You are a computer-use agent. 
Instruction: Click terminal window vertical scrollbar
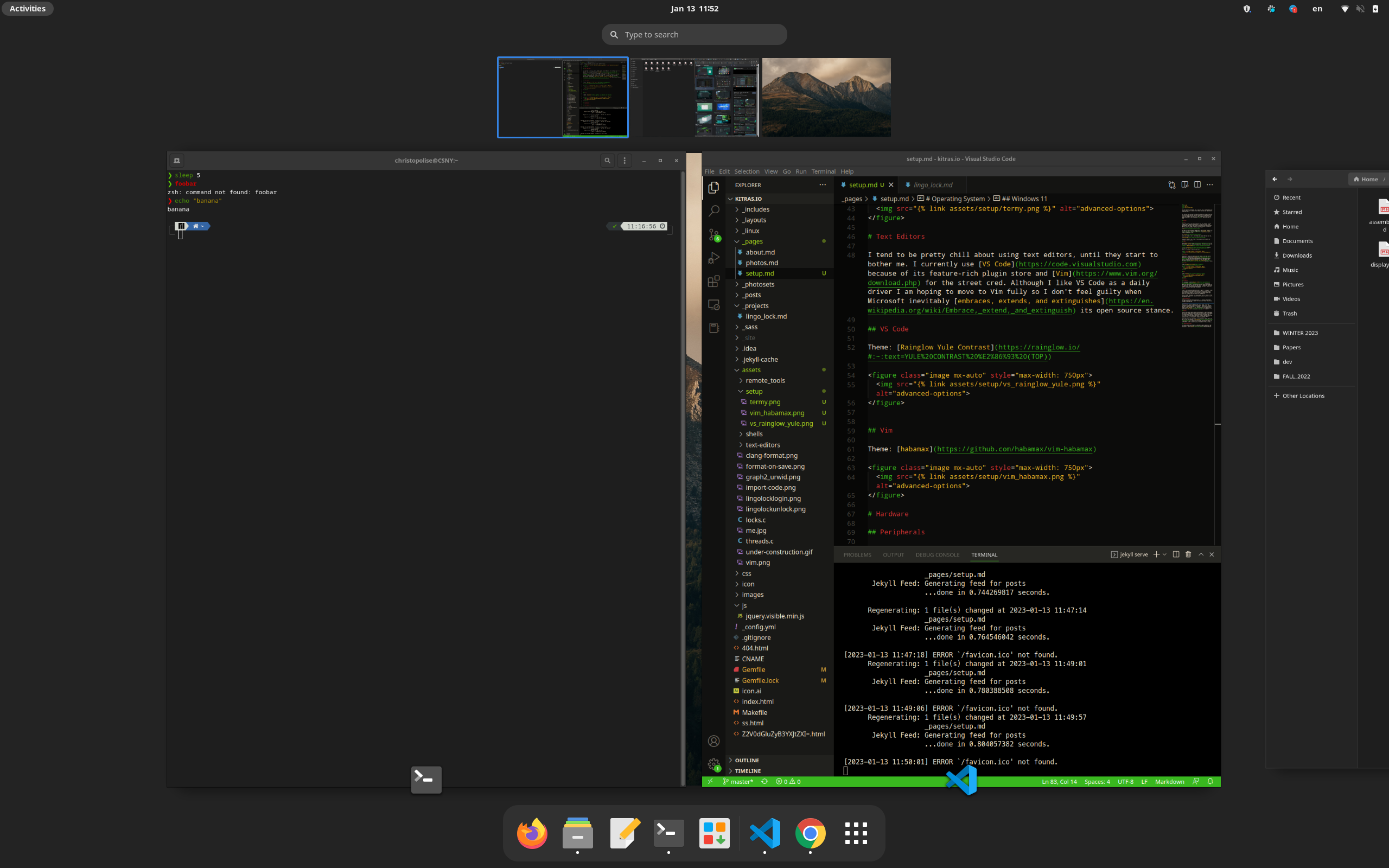point(683,477)
